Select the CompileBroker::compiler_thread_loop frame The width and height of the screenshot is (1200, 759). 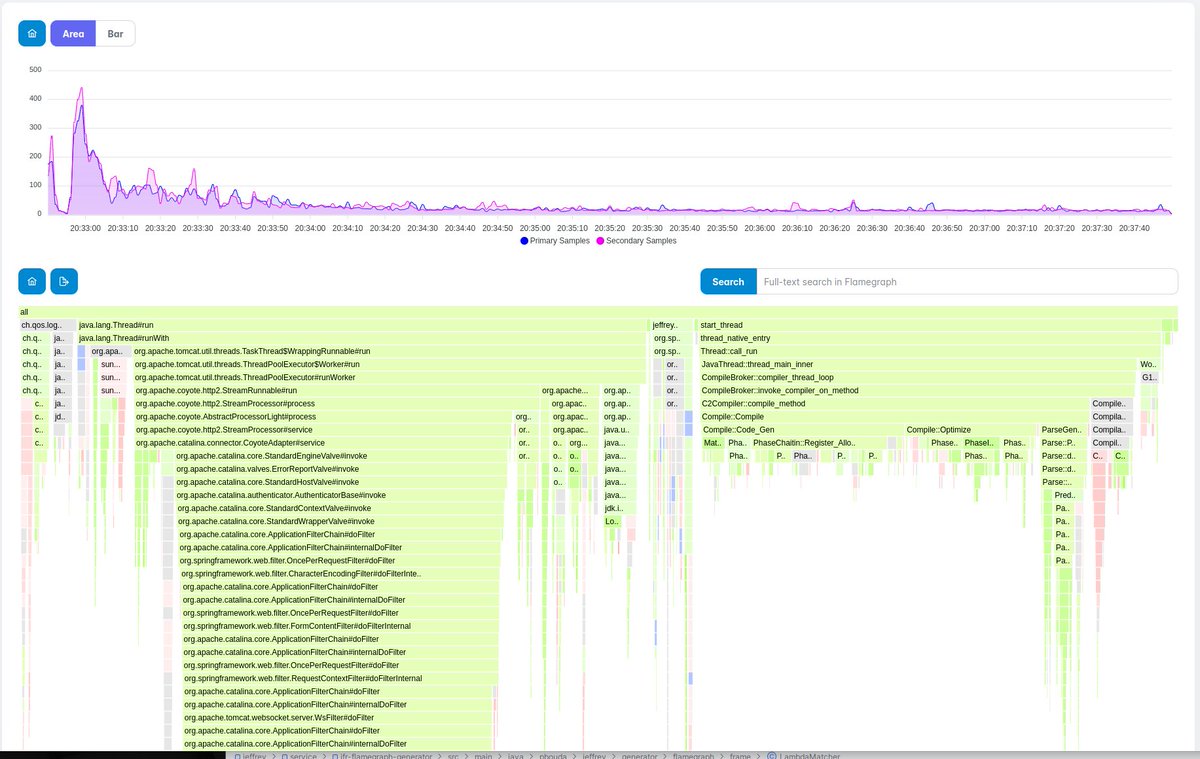pos(918,377)
